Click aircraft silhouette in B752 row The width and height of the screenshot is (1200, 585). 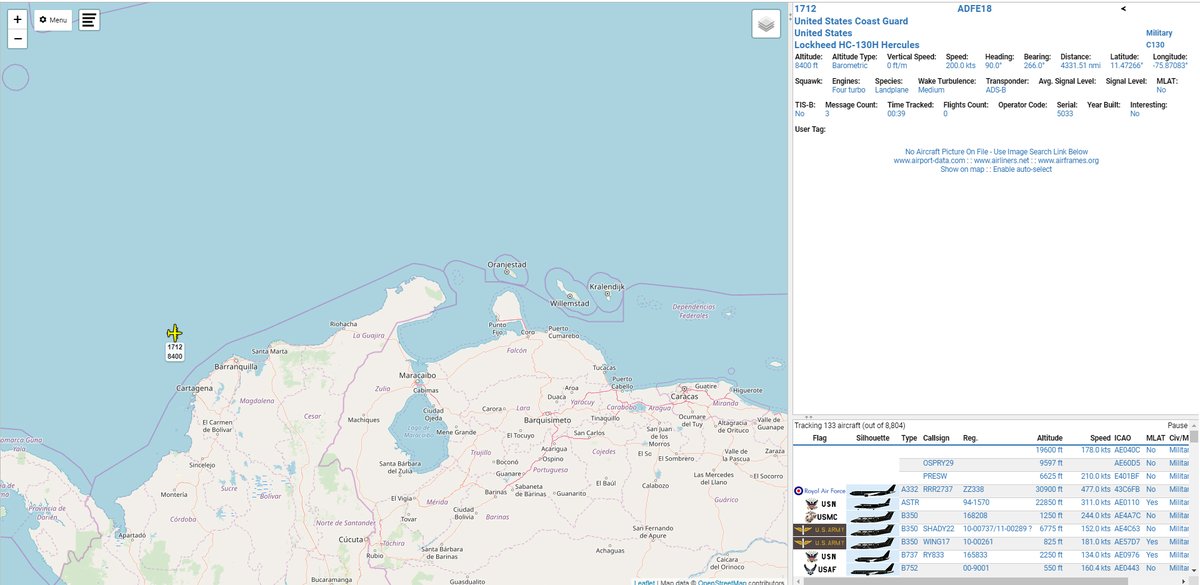pyautogui.click(x=873, y=568)
